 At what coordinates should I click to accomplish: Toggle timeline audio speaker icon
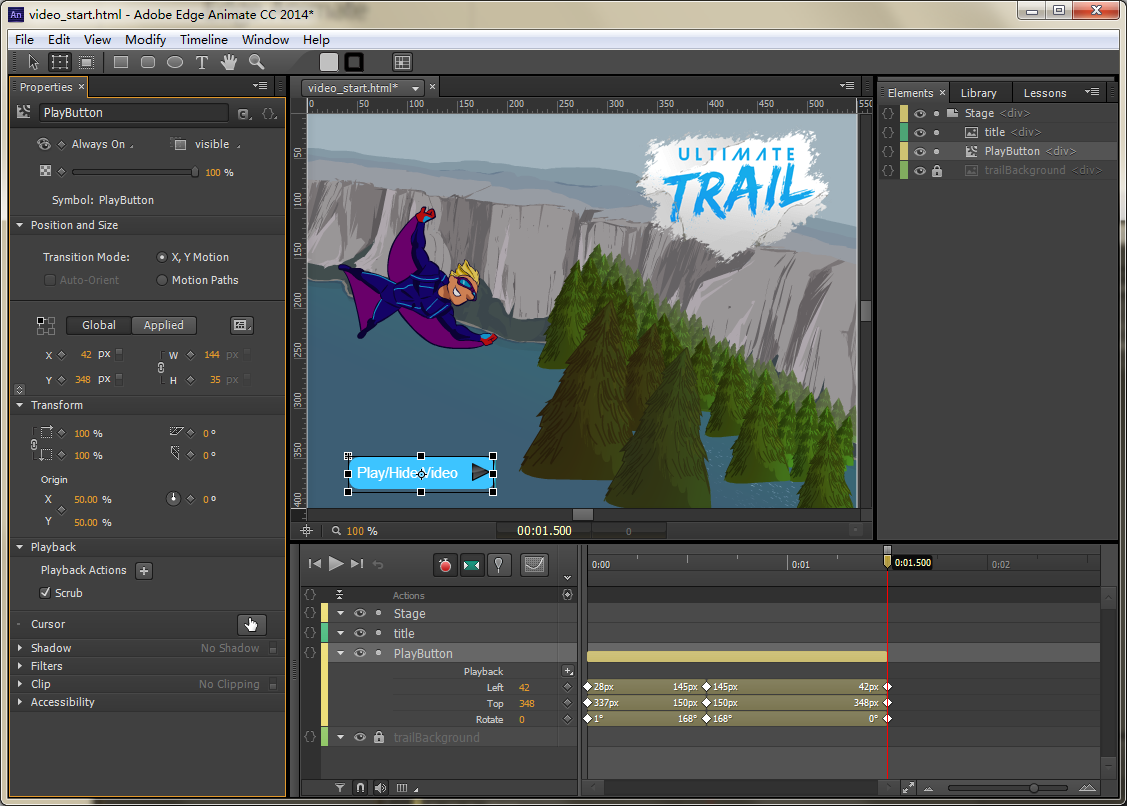(380, 788)
